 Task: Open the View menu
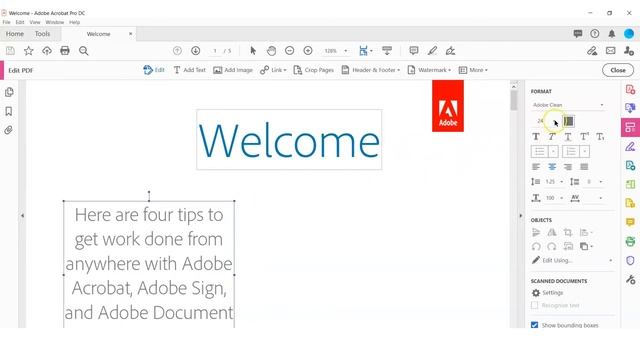click(35, 22)
